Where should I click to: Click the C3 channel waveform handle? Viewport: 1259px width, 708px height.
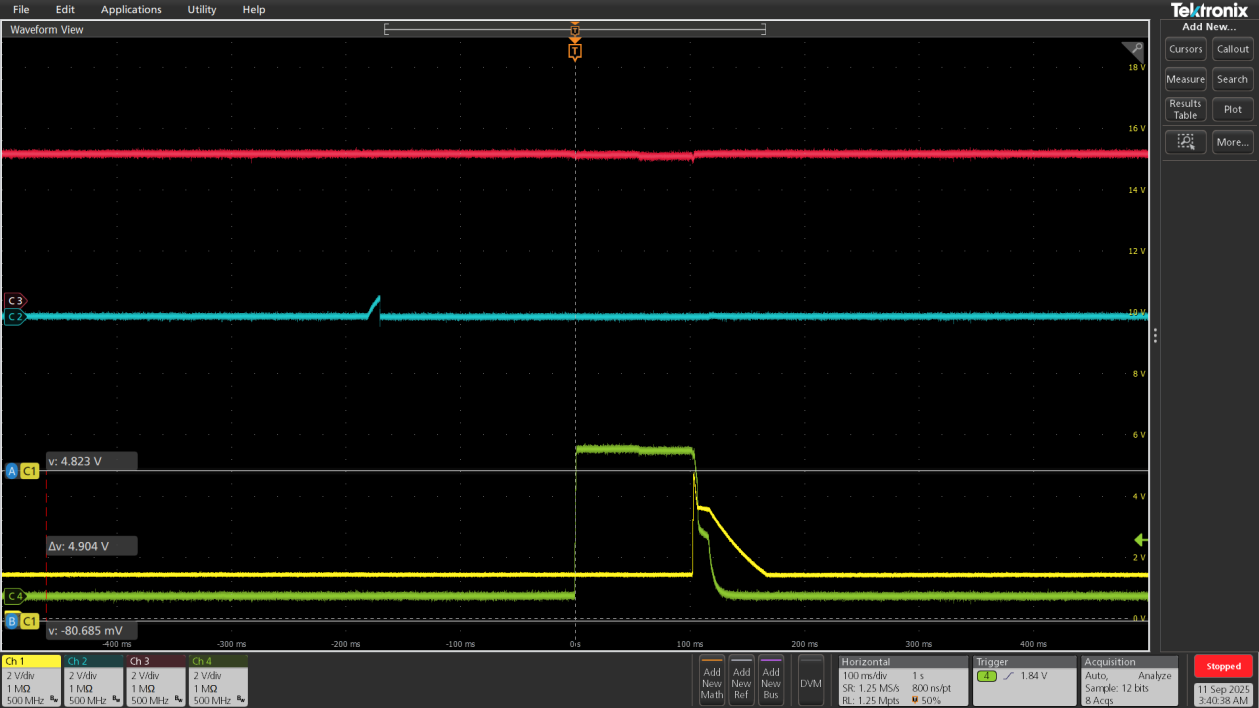[x=15, y=300]
